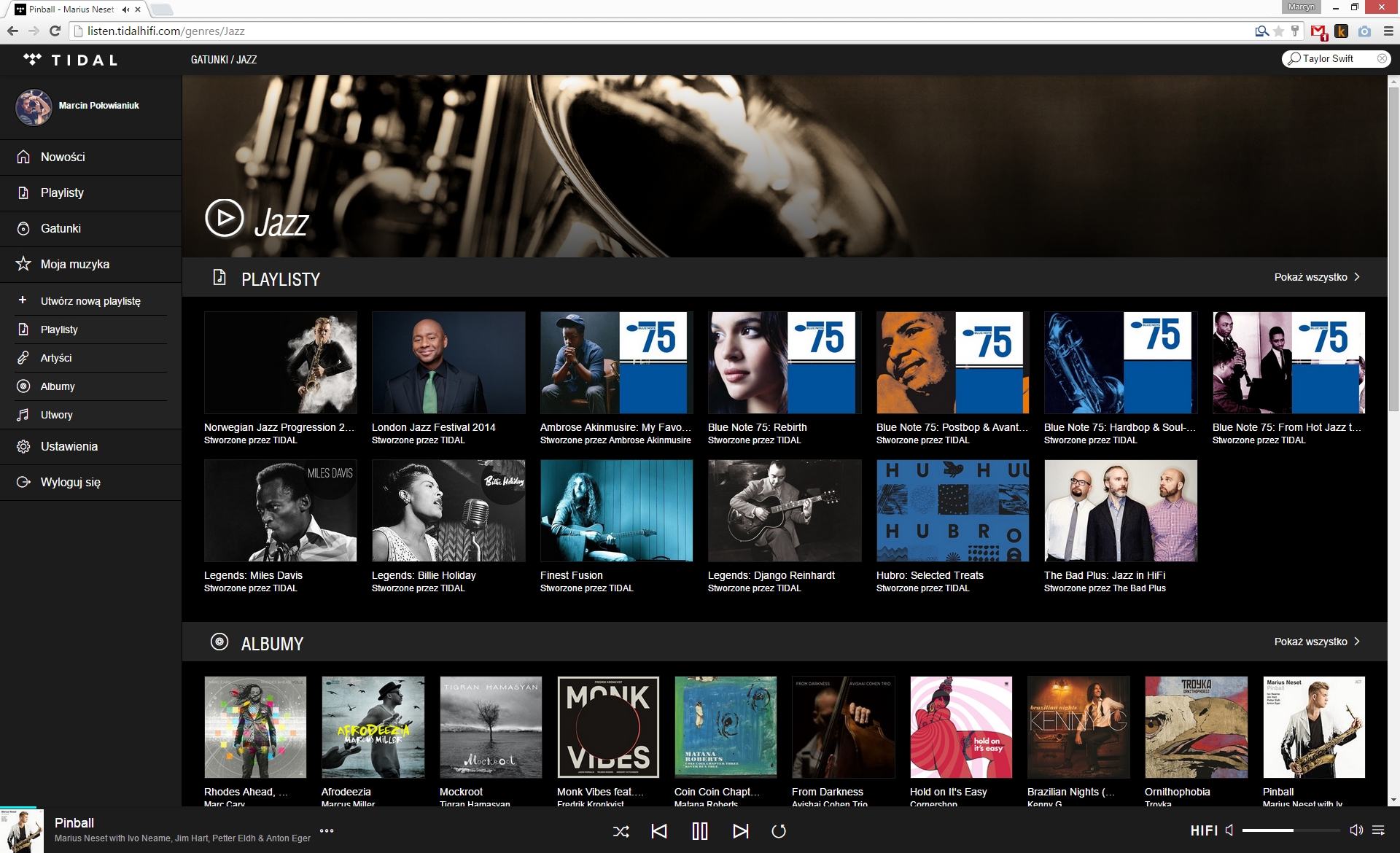This screenshot has width=1400, height=853.
Task: Log out with Wyloguj się
Action: click(90, 483)
